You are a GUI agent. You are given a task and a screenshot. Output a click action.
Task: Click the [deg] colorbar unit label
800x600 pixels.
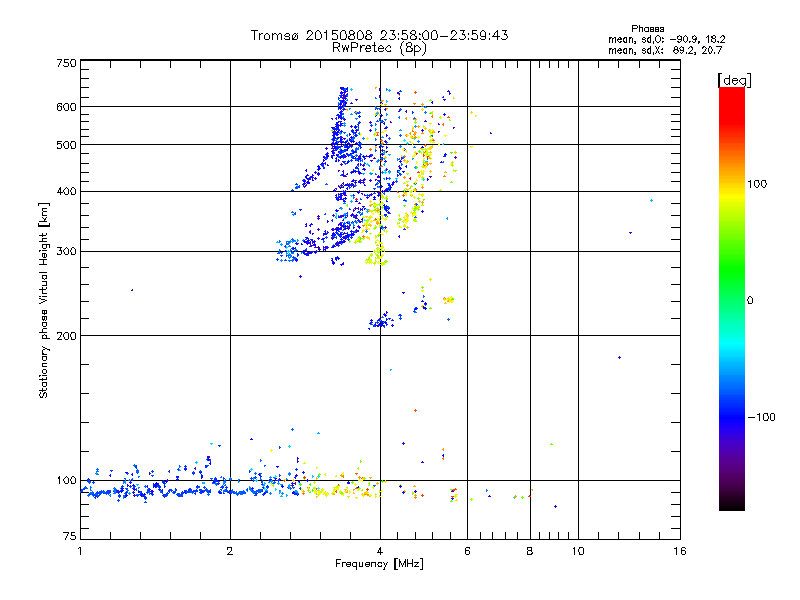click(733, 79)
